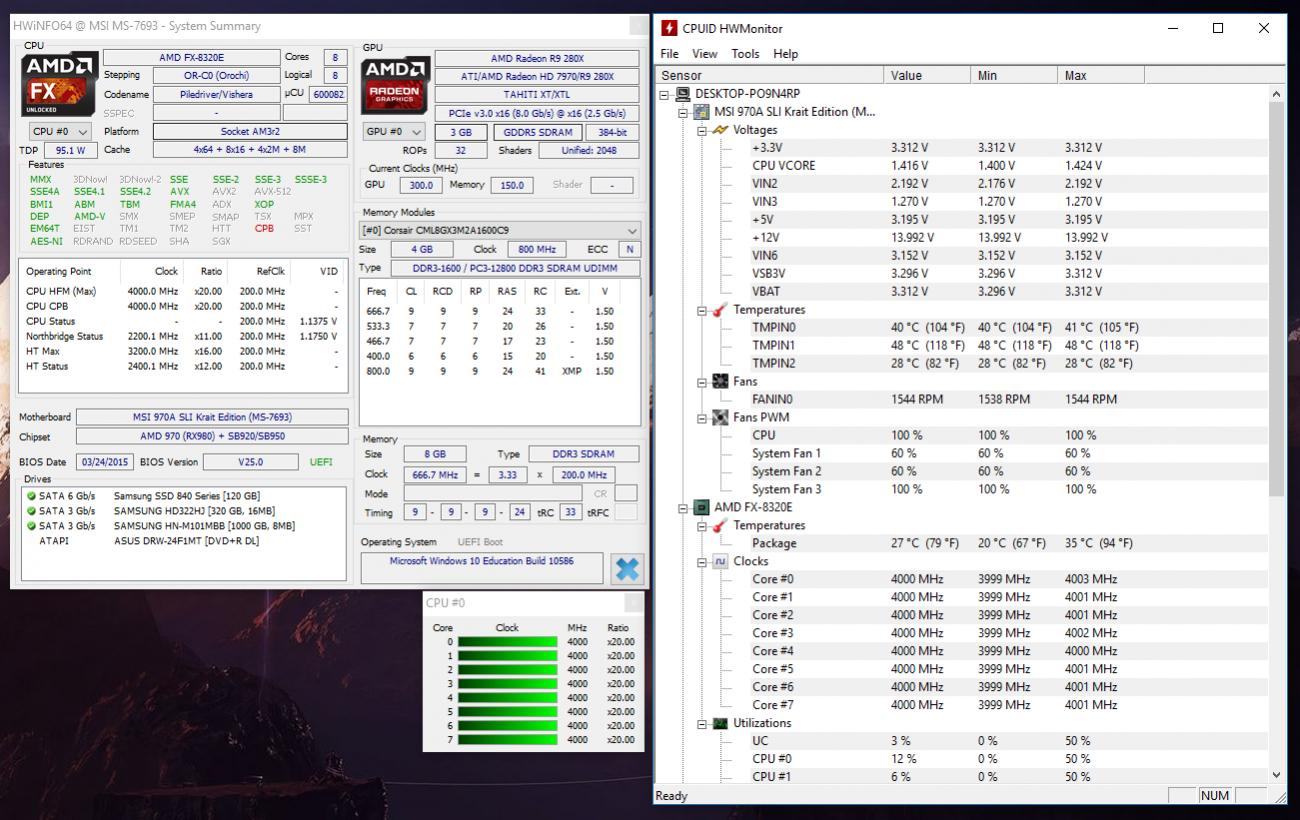Collapse the Utilizations section
1300x820 pixels.
(x=701, y=724)
